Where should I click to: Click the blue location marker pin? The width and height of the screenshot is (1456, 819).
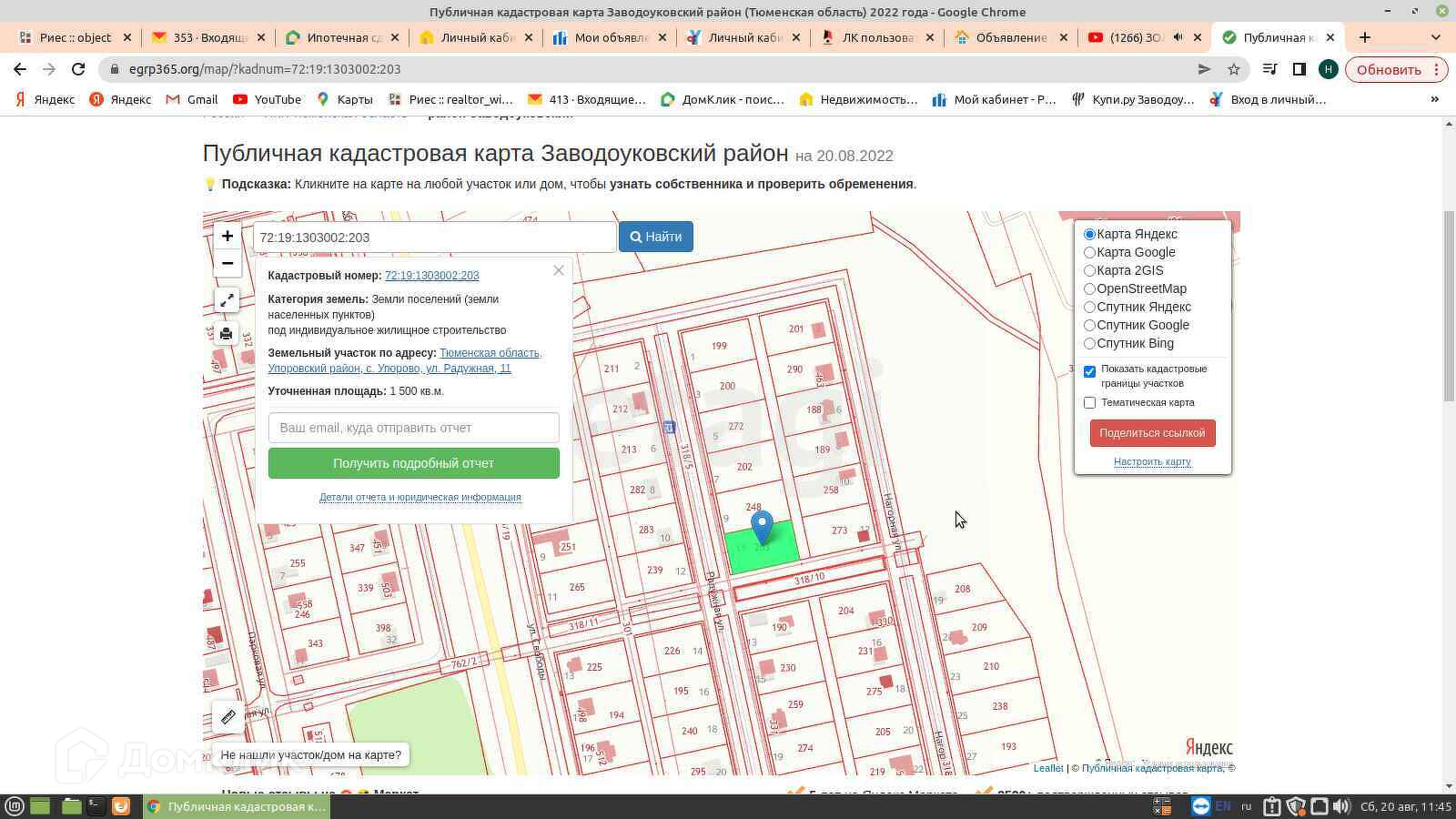click(762, 525)
